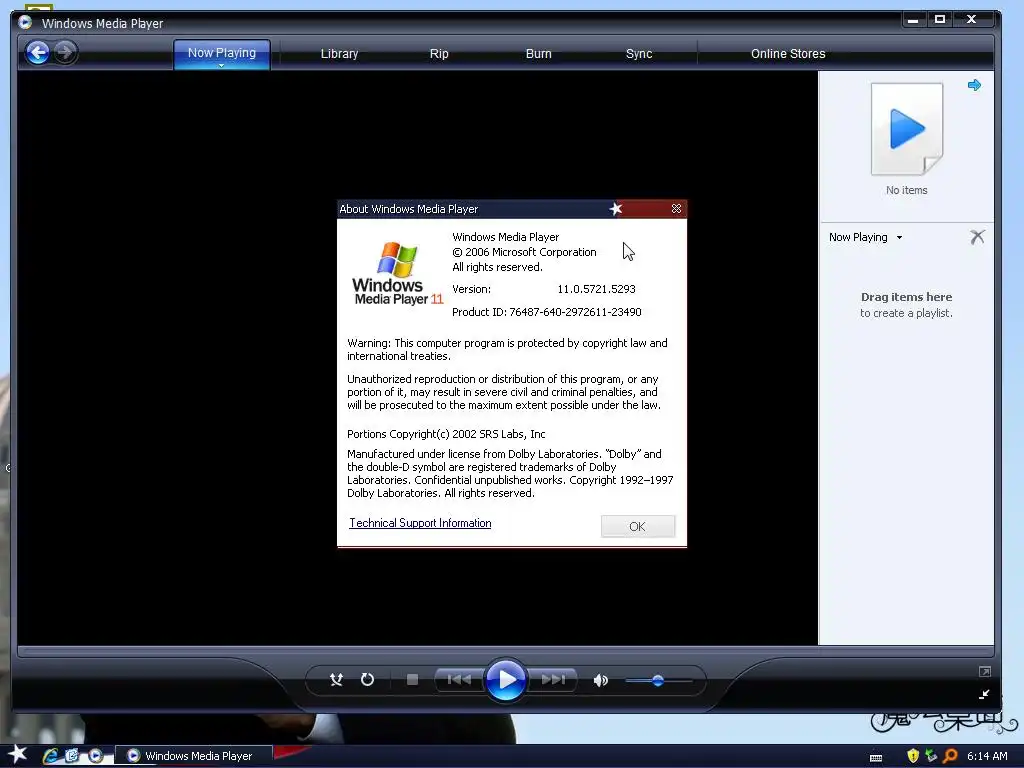Image resolution: width=1024 pixels, height=768 pixels.
Task: Open the Now Playing tab
Action: point(221,52)
